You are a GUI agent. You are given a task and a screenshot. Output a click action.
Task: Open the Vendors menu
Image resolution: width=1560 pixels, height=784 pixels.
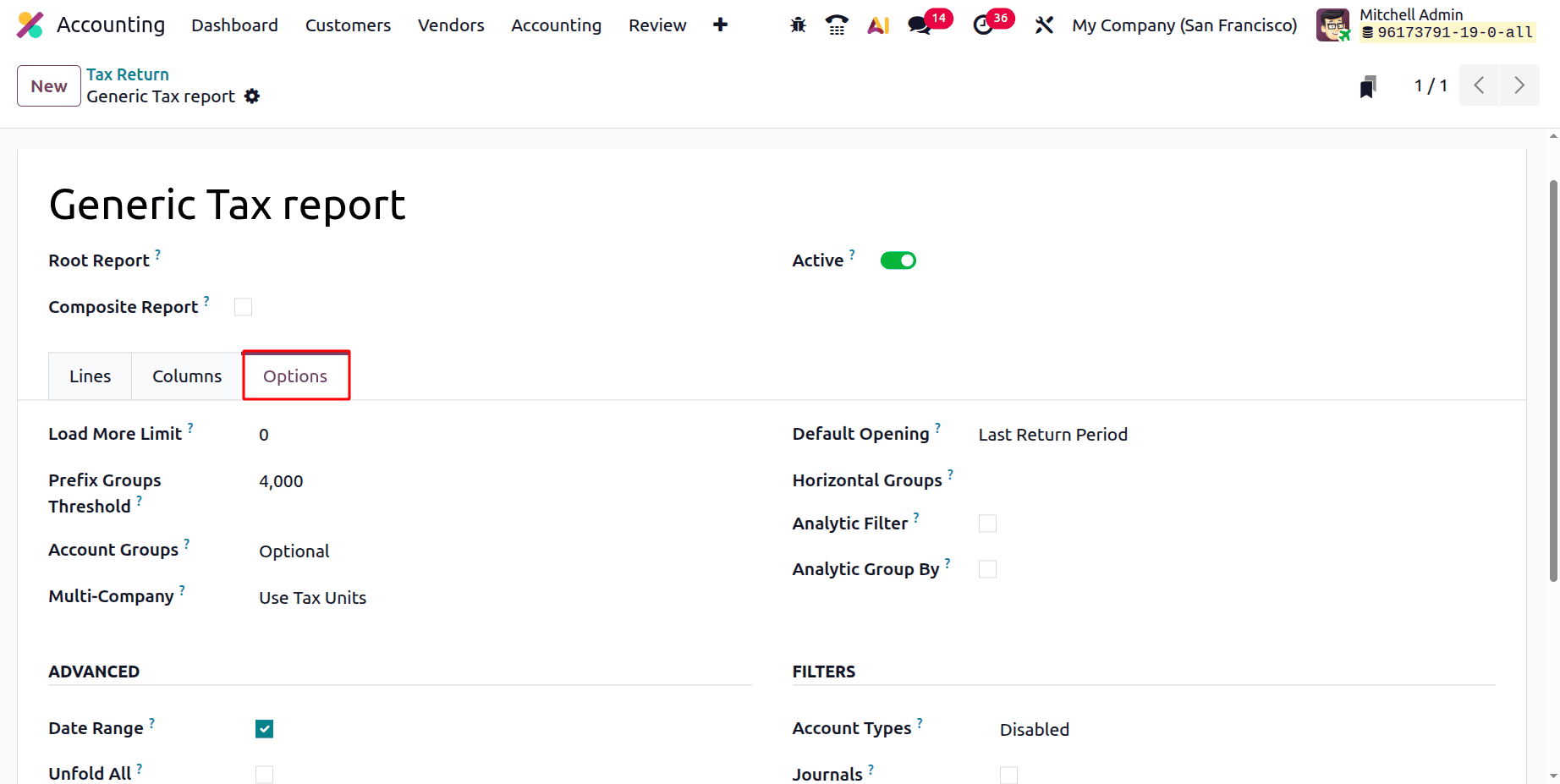pos(451,25)
